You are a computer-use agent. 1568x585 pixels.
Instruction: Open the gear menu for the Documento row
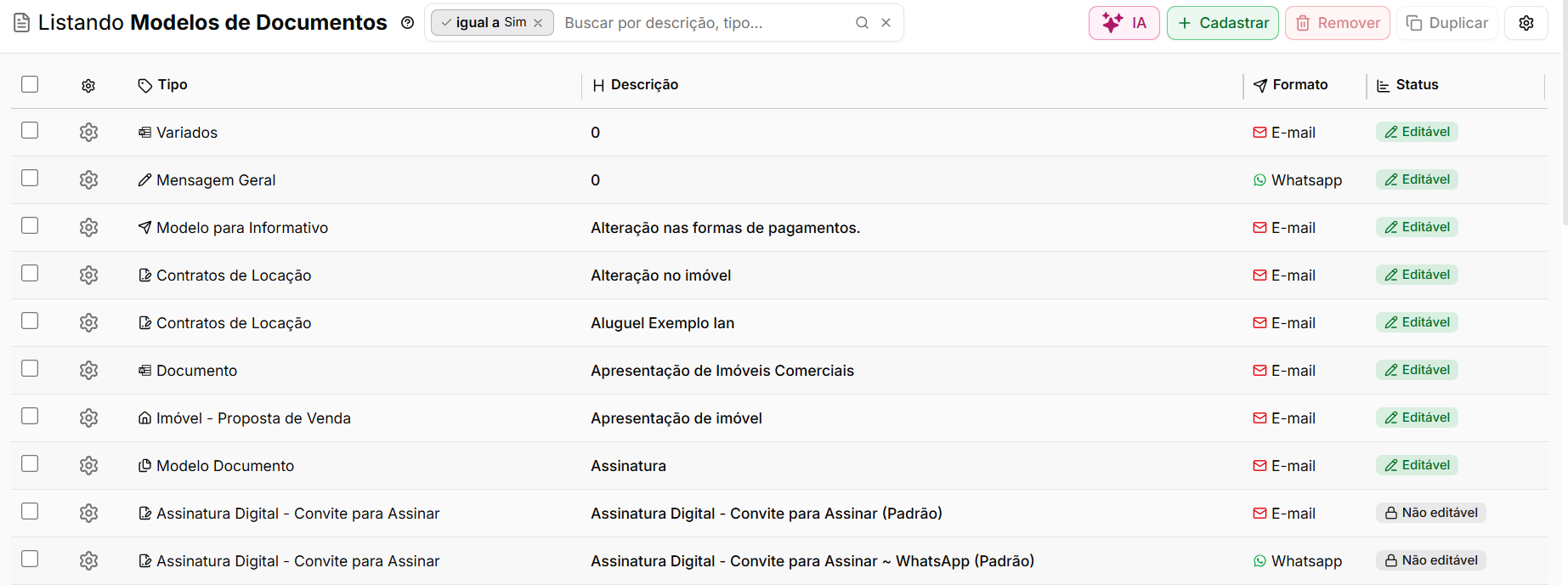[88, 371]
